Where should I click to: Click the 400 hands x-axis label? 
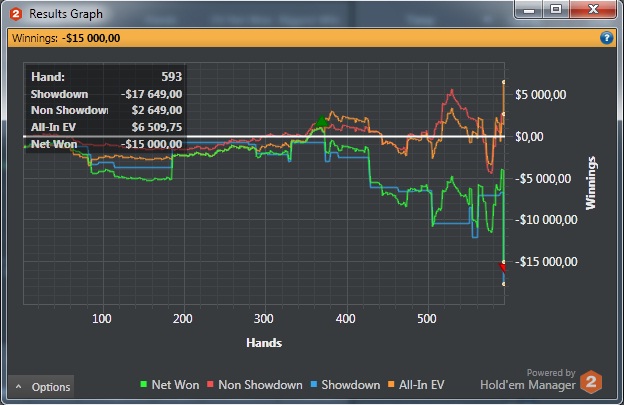click(x=345, y=319)
